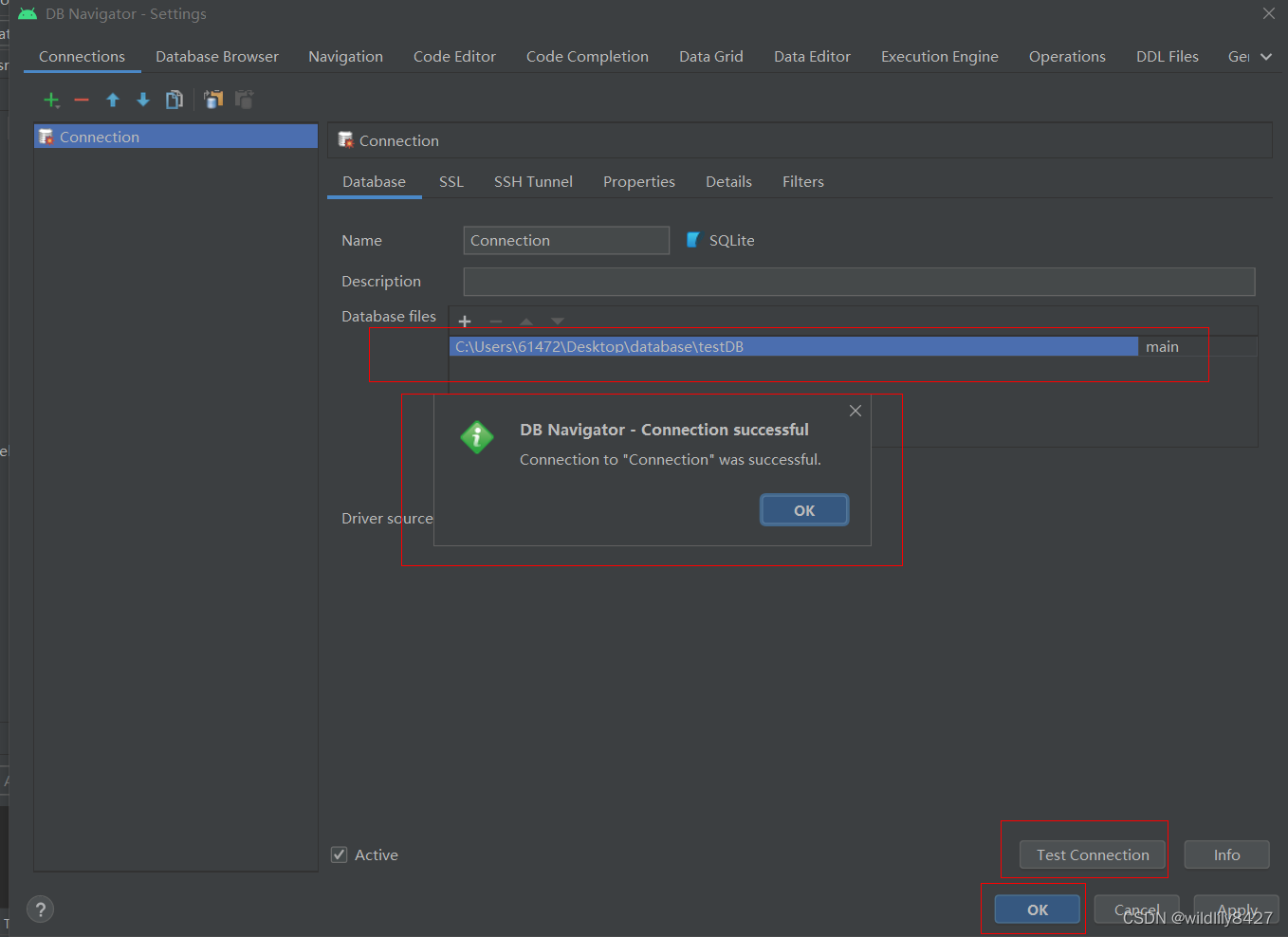The height and width of the screenshot is (937, 1288).
Task: Open help with question mark icon
Action: pyautogui.click(x=40, y=909)
